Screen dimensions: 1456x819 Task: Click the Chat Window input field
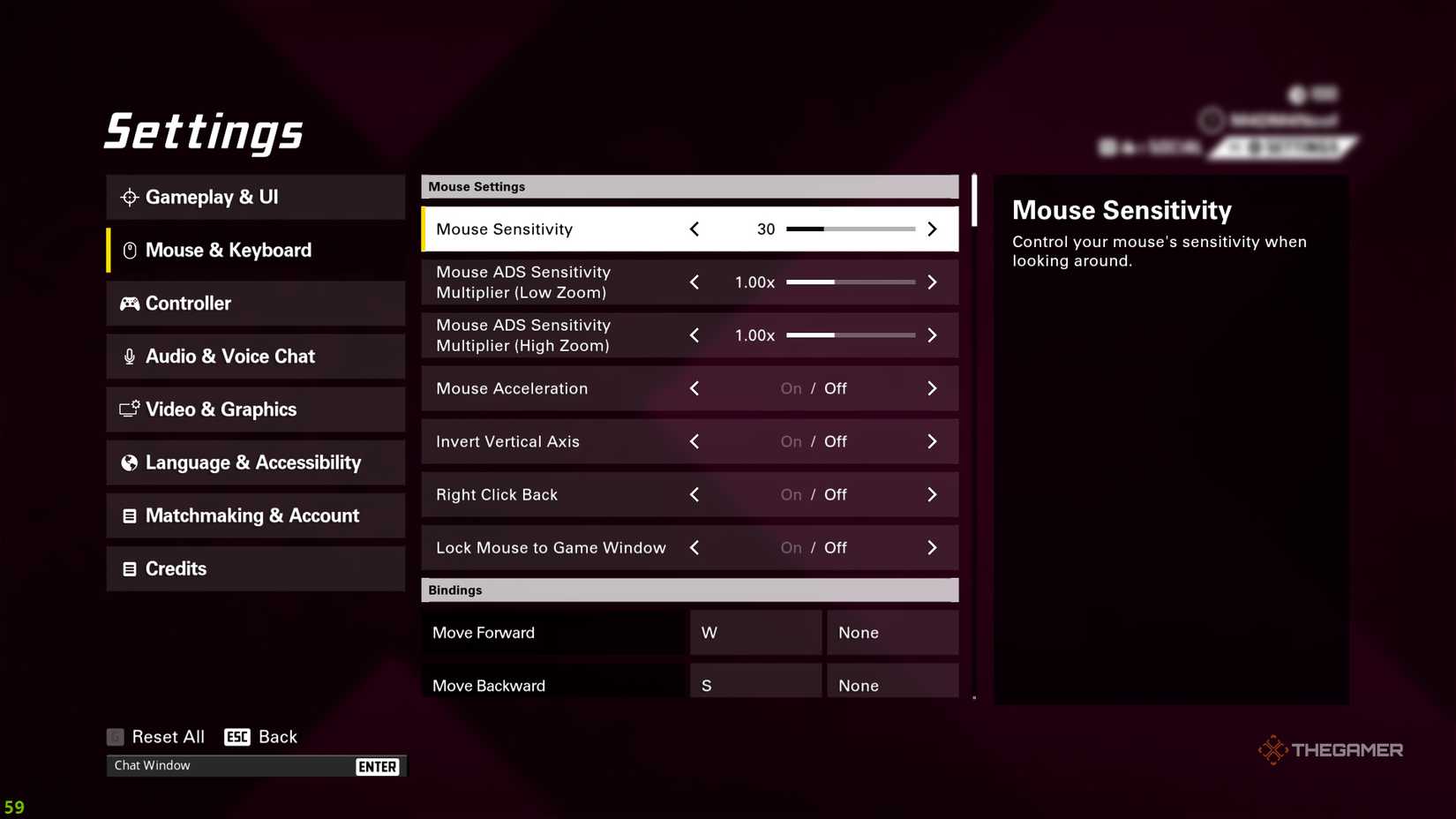coord(229,766)
